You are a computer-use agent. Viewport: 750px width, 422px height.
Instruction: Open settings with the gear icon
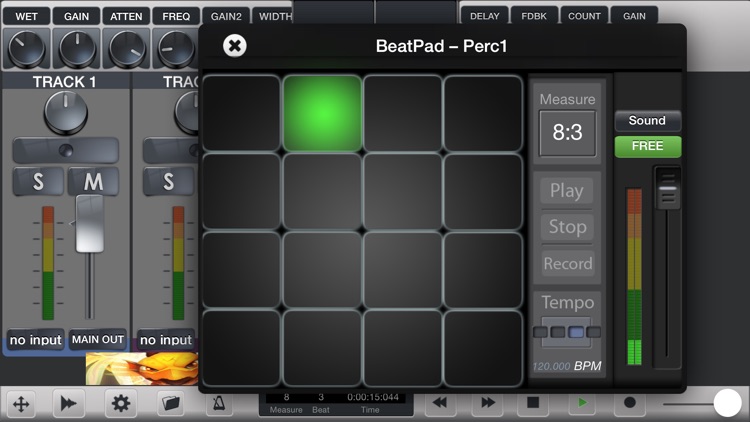[122, 403]
